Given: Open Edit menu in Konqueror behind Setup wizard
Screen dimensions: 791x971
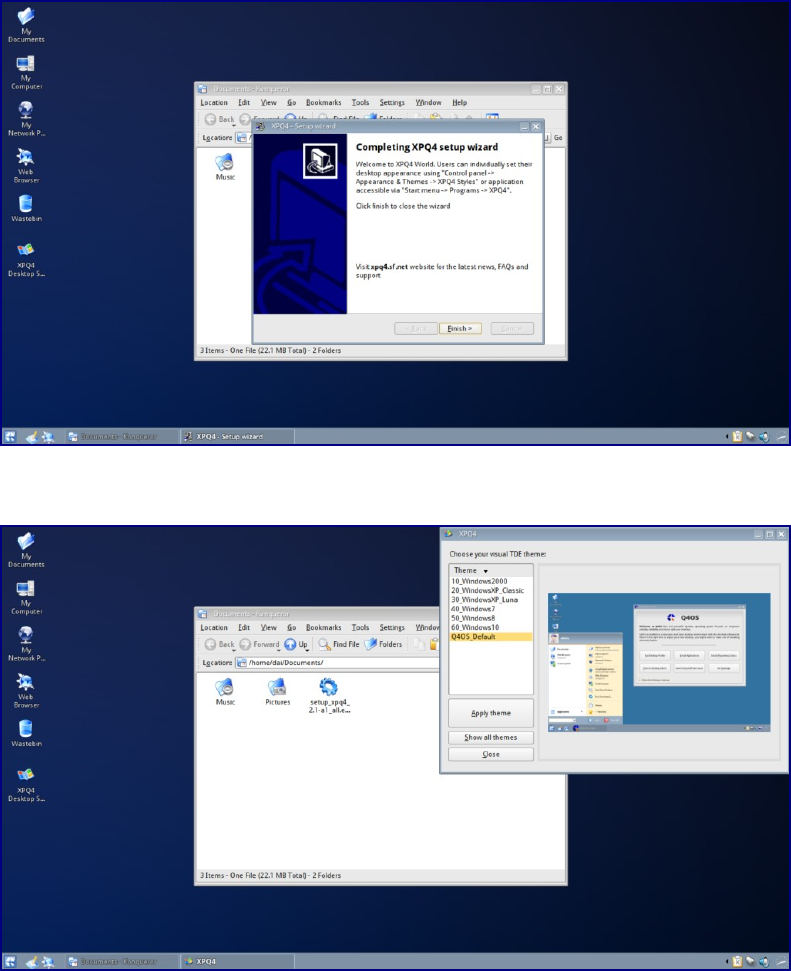Looking at the screenshot, I should [244, 103].
